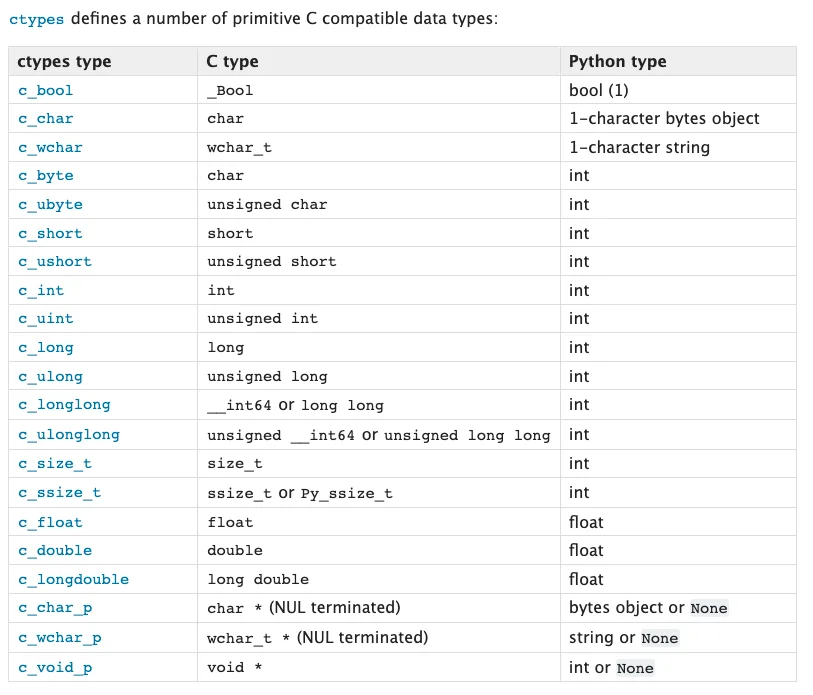The height and width of the screenshot is (695, 813).
Task: Open the c_uint link
Action: click(x=46, y=318)
